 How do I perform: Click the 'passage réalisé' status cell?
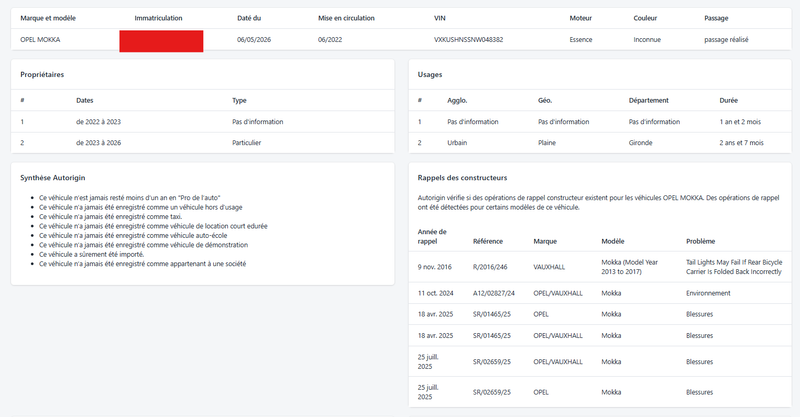(x=726, y=39)
